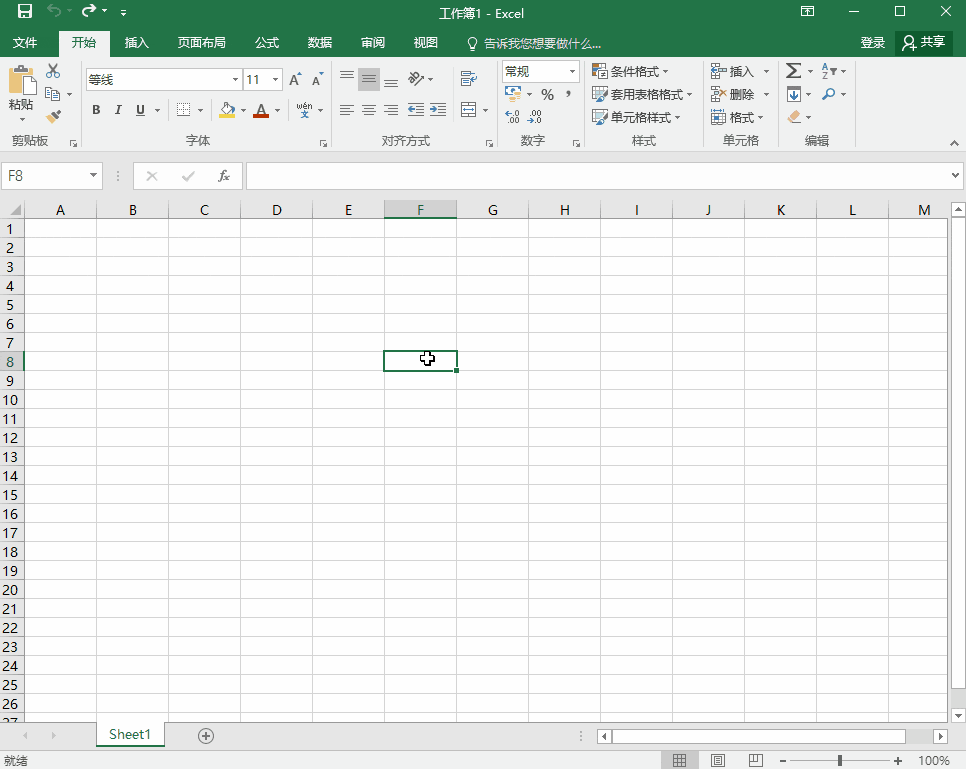Expand the Name Box F8 dropdown
This screenshot has height=769, width=966.
click(93, 176)
